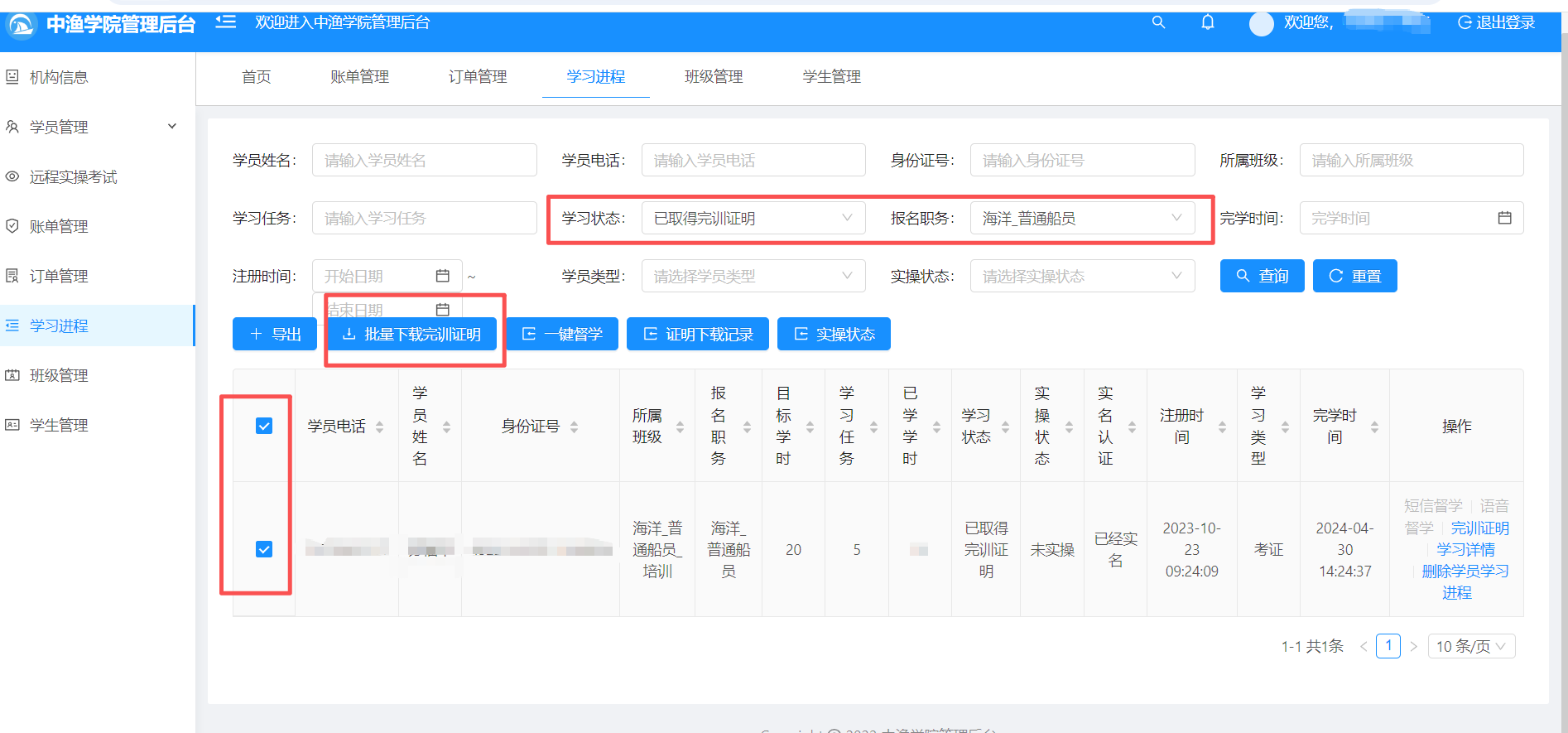Image resolution: width=1568 pixels, height=733 pixels.
Task: Open the 学员类型 dropdown
Action: (753, 276)
